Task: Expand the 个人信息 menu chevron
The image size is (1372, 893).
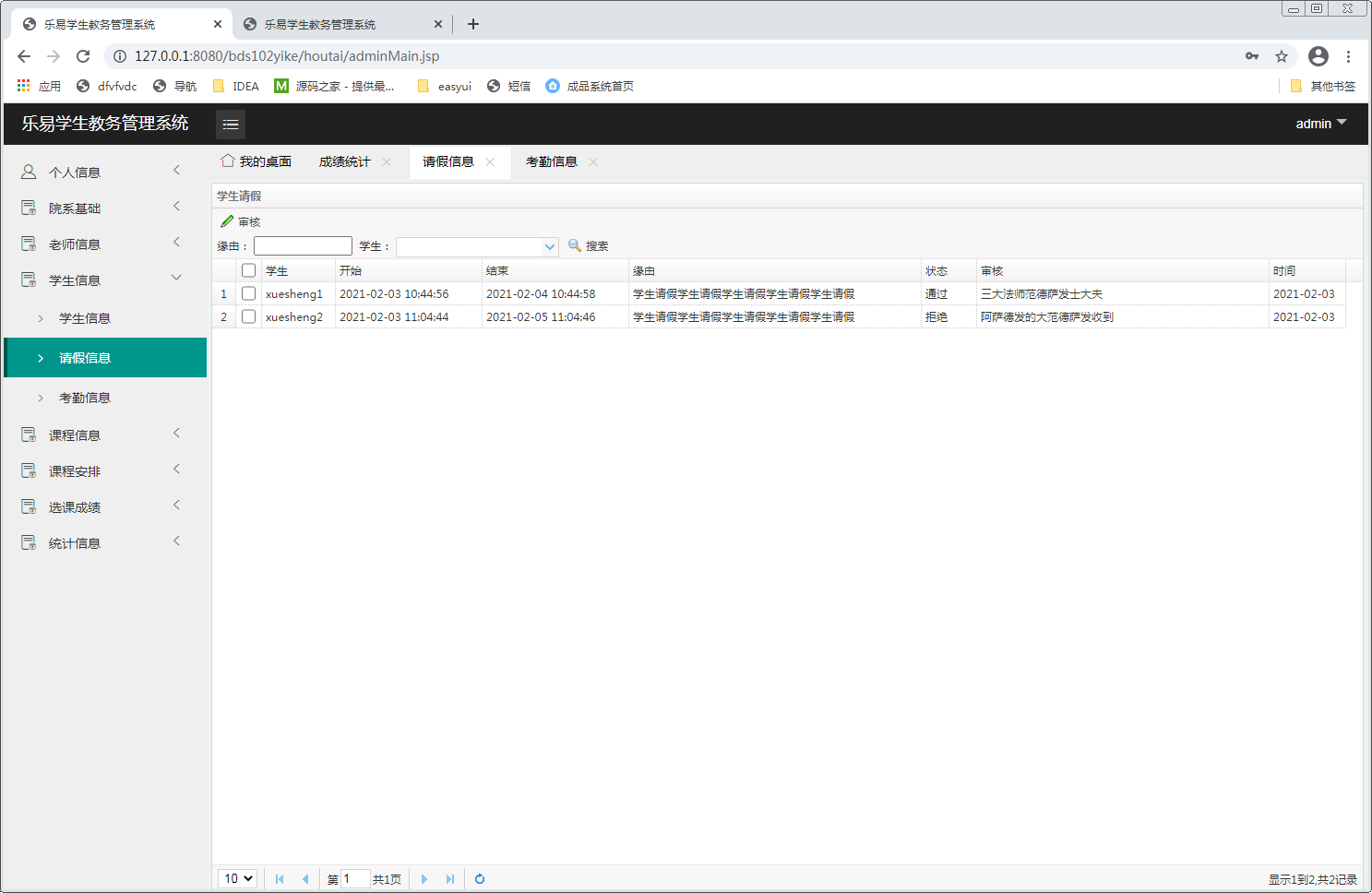Action: 177,170
